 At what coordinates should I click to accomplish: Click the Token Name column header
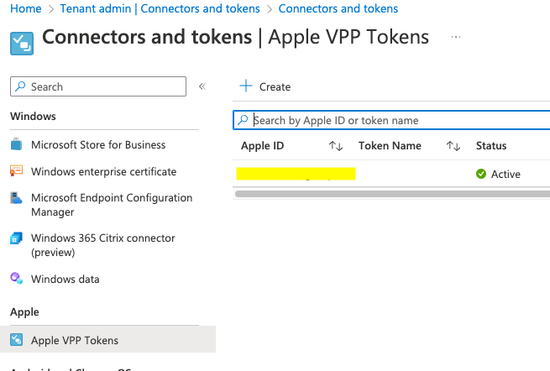click(x=390, y=146)
